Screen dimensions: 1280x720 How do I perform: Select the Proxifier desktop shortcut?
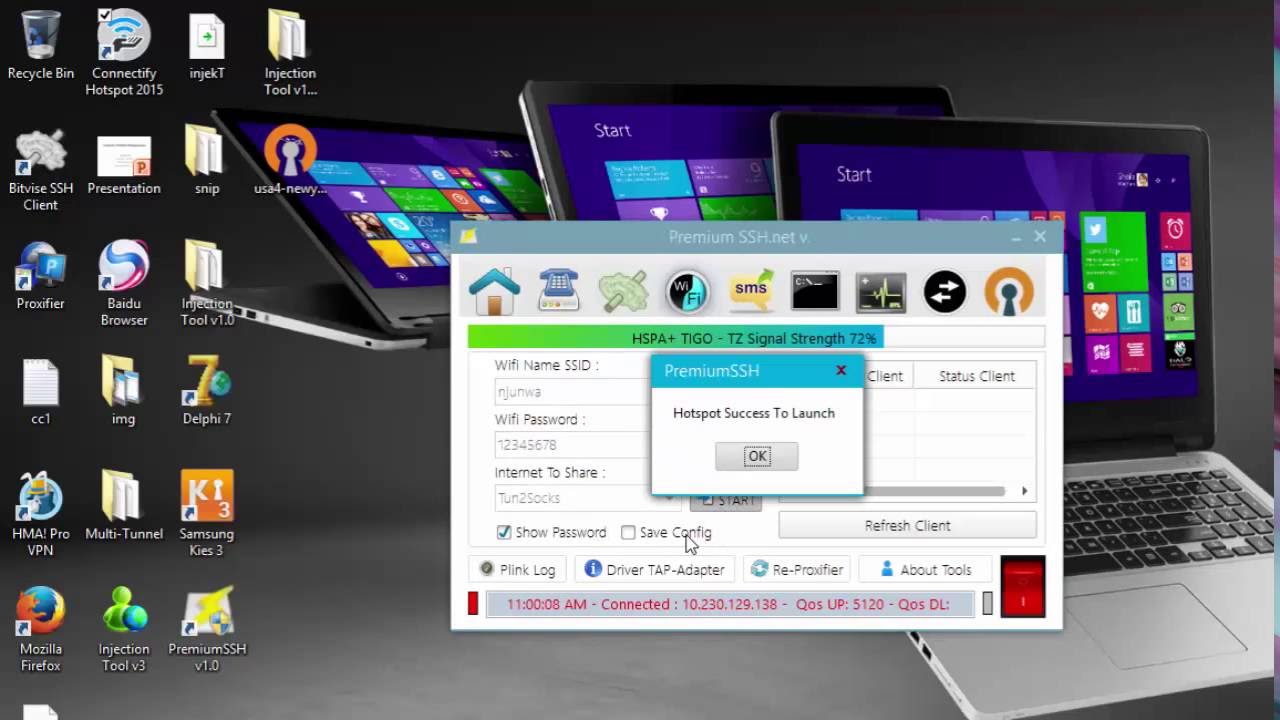(41, 275)
